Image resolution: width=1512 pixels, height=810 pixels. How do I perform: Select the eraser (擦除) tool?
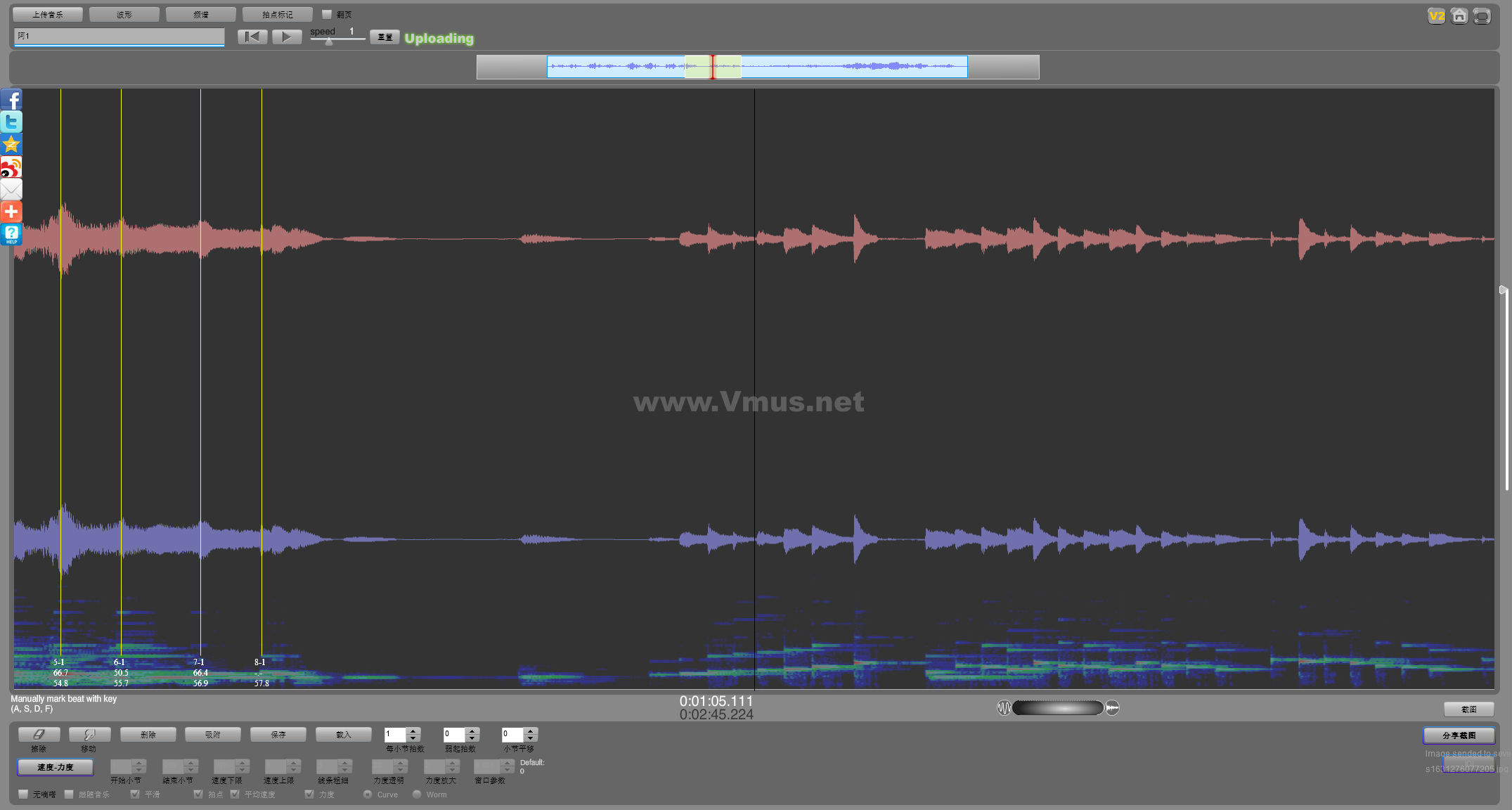pyautogui.click(x=39, y=735)
